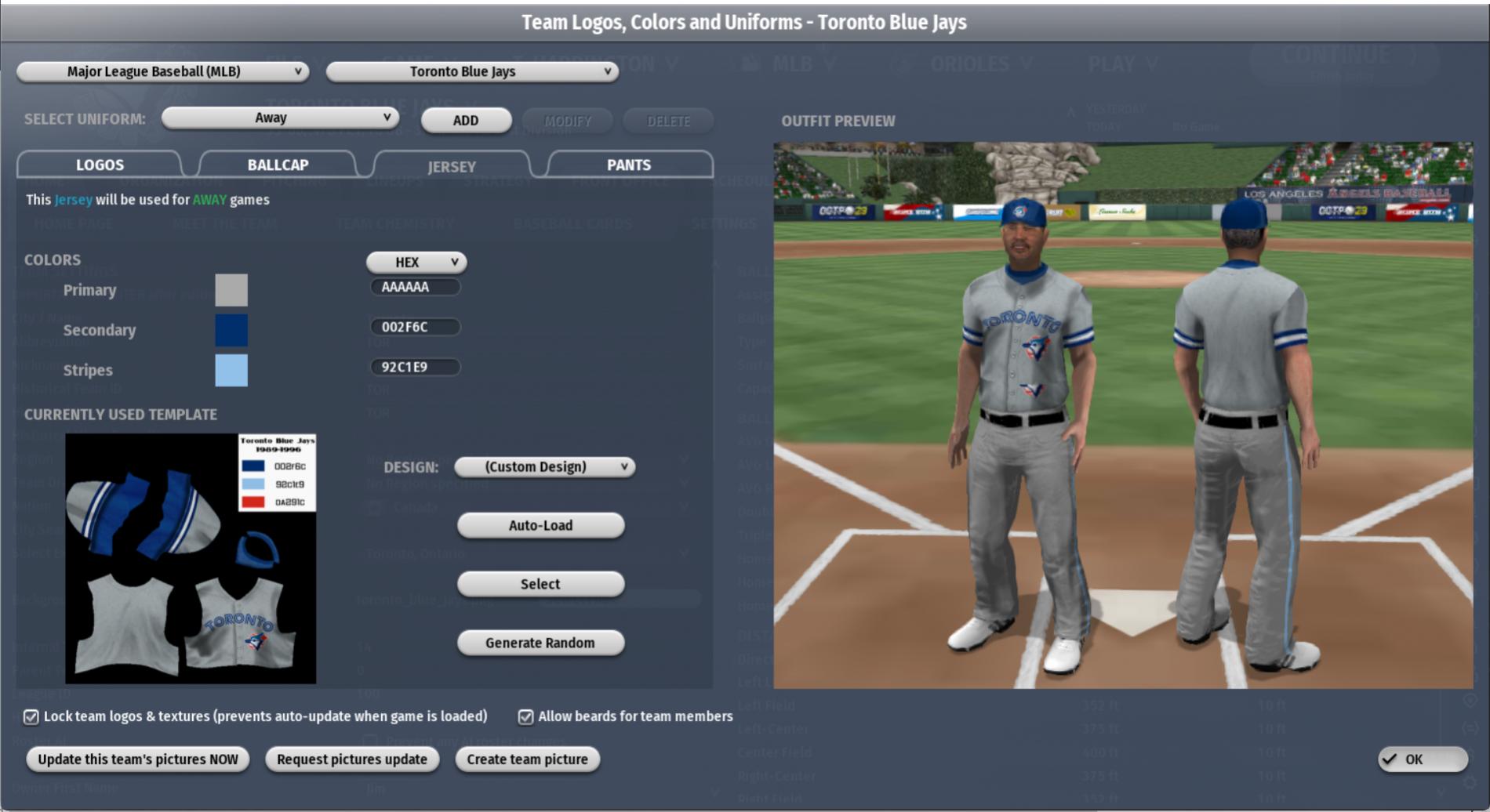Click the OK checkmark button
The image size is (1490, 812).
click(x=1423, y=759)
